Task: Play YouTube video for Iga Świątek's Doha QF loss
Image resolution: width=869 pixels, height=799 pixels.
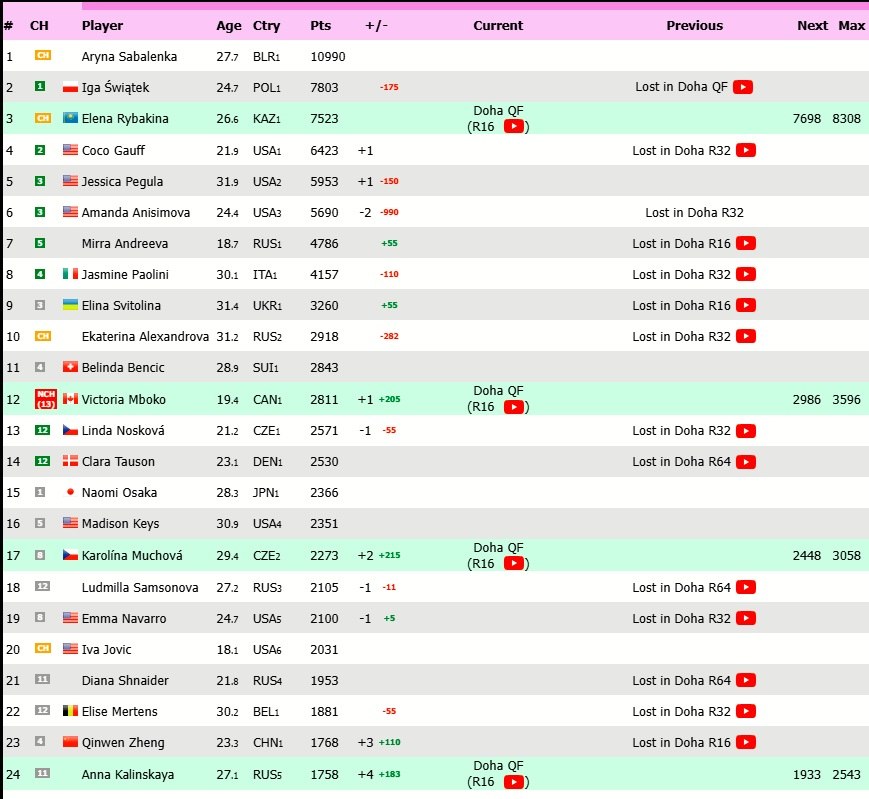Action: pyautogui.click(x=743, y=87)
